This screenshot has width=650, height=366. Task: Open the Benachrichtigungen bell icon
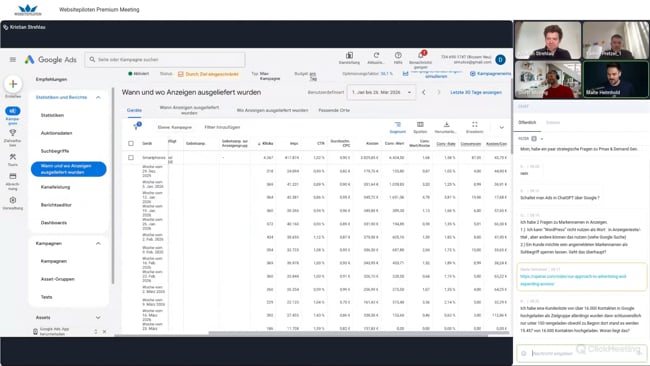pos(421,55)
